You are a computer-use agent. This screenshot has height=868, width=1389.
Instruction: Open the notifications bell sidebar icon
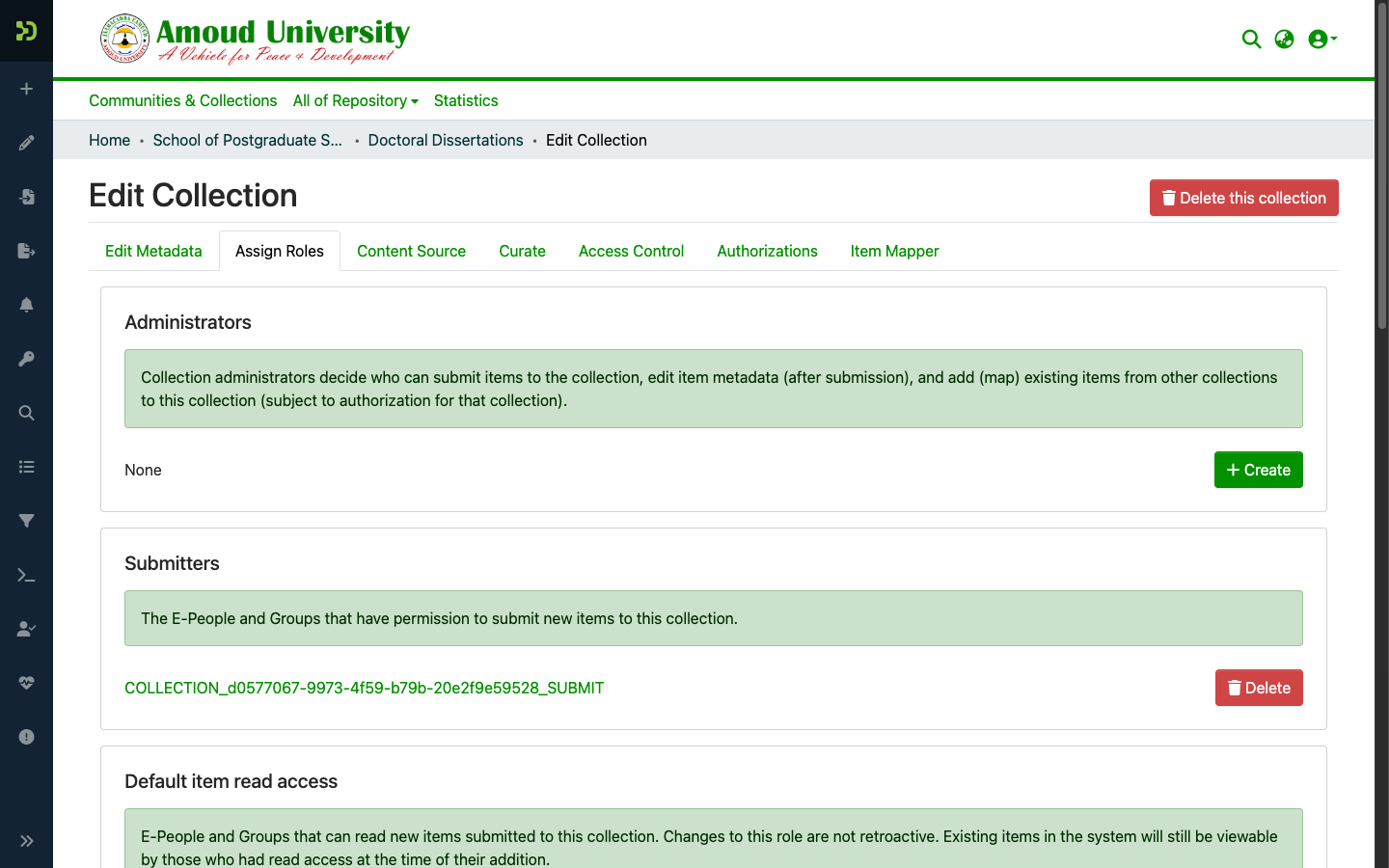click(x=26, y=305)
